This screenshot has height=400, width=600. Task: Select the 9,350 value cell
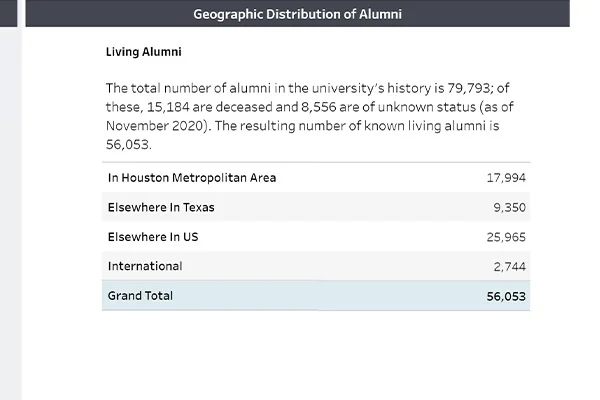(510, 208)
